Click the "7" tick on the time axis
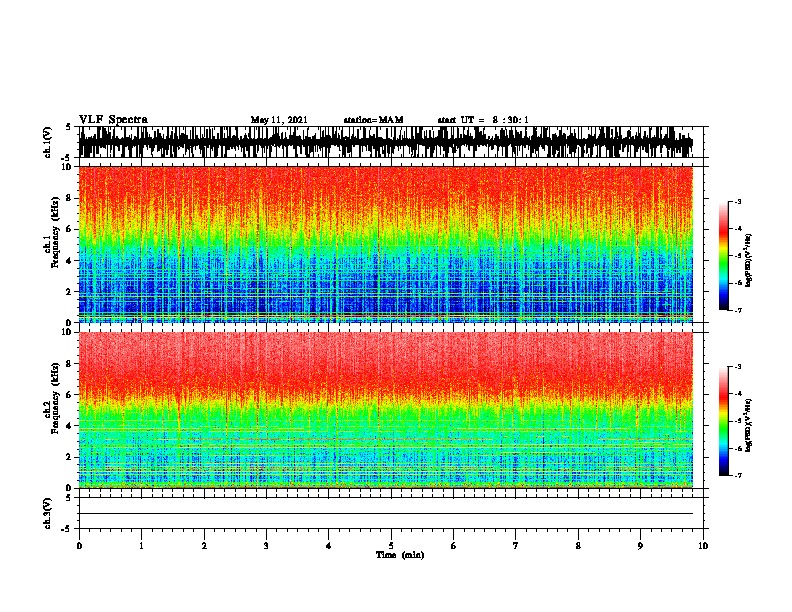Screen dimensions: 792x612 pyautogui.click(x=516, y=546)
